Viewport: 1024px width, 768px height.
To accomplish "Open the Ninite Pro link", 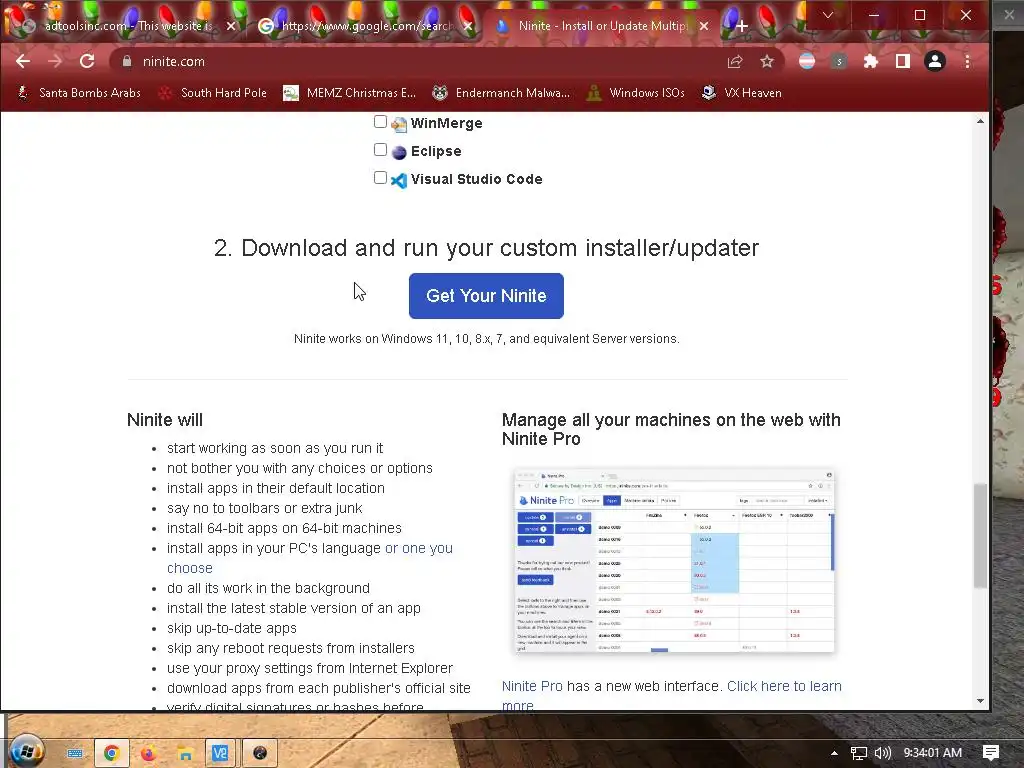I will coord(532,686).
